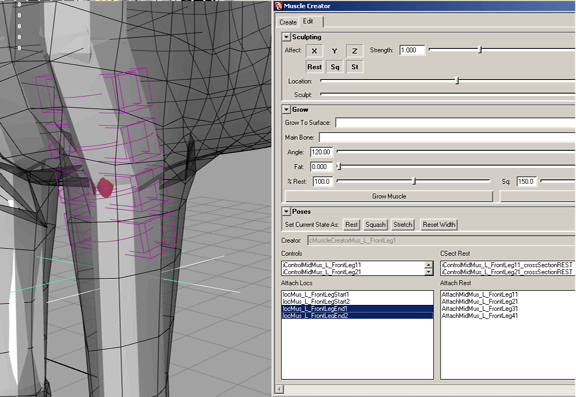Click the horizontal scrollbar left arrow

280,389
